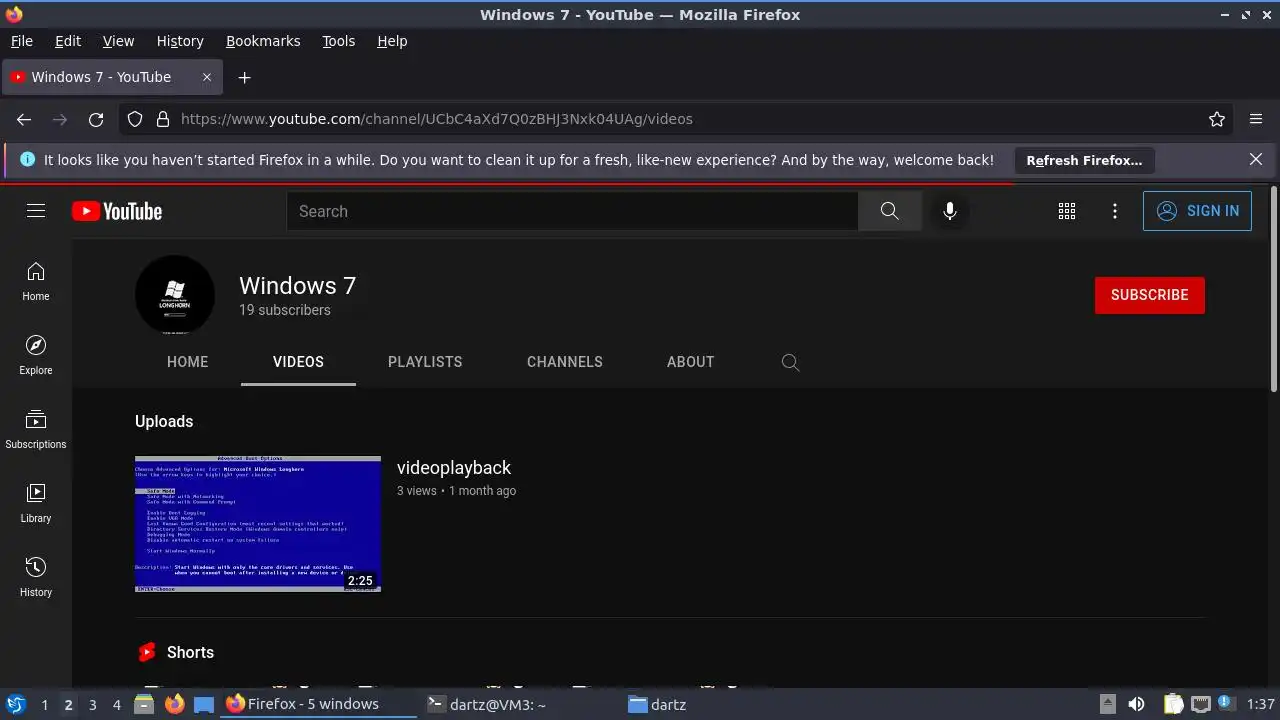Viewport: 1280px width, 720px height.
Task: Click the Windows 7 channel name
Action: point(297,286)
